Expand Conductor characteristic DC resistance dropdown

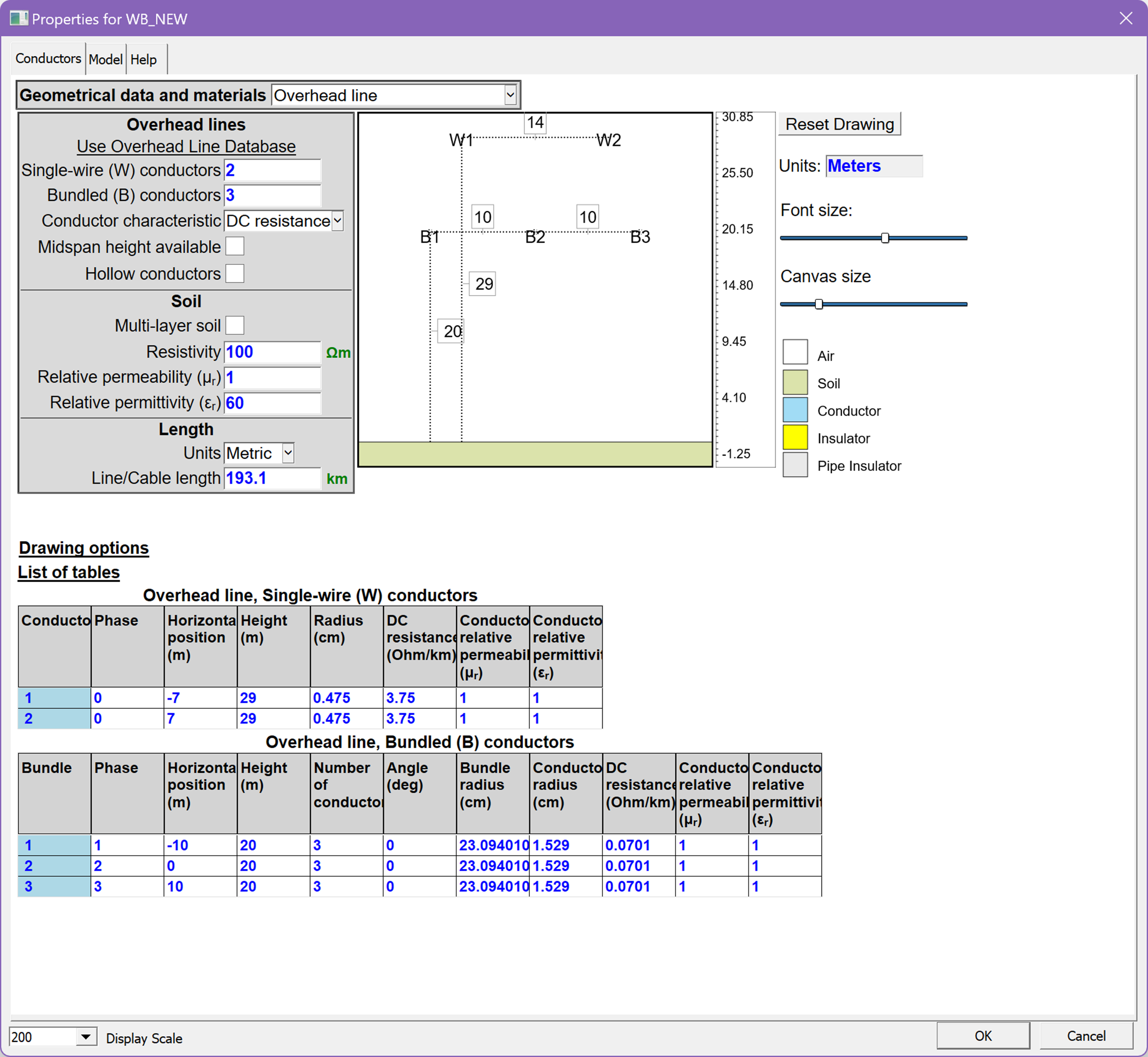click(337, 221)
